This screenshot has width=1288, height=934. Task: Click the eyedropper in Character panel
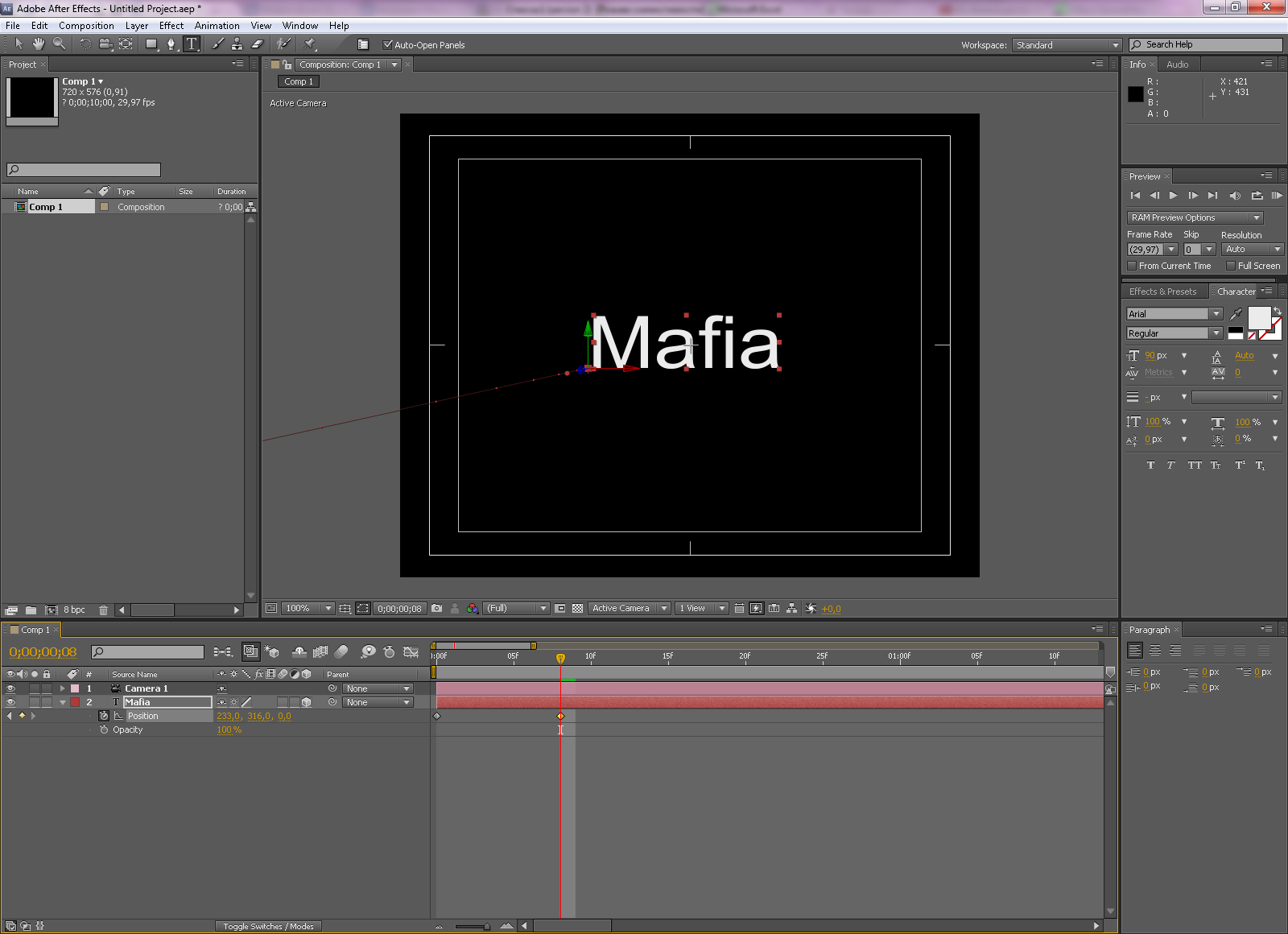coord(1236,314)
